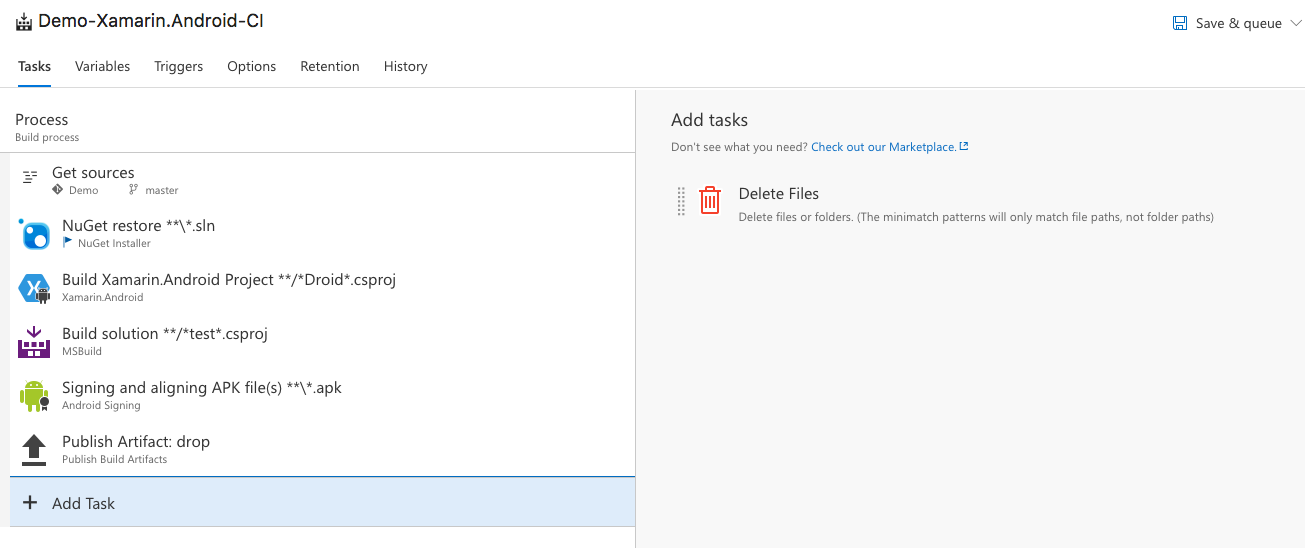Select the Publish Artifact: drop task
The width and height of the screenshot is (1305, 548).
coord(322,450)
